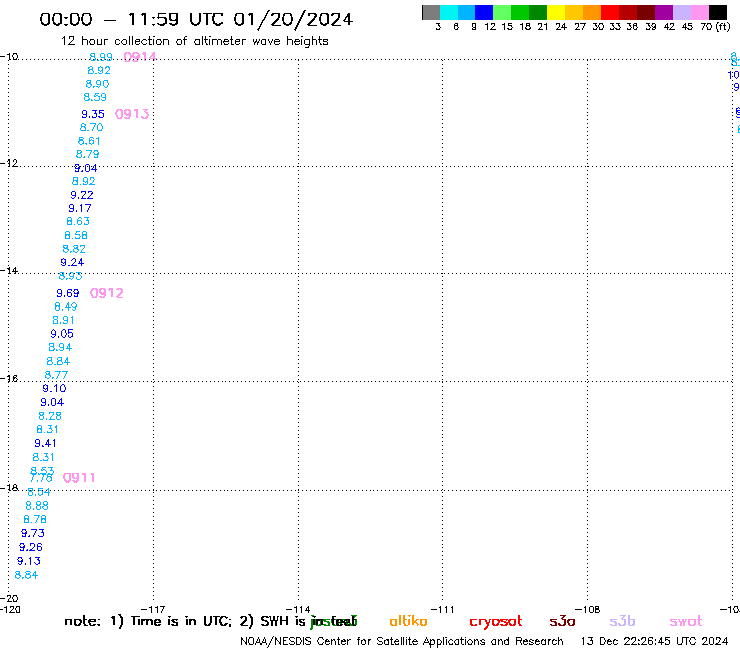The width and height of the screenshot is (740, 650).
Task: Click the pink 'swot' satellite legend label
Action: point(686,622)
